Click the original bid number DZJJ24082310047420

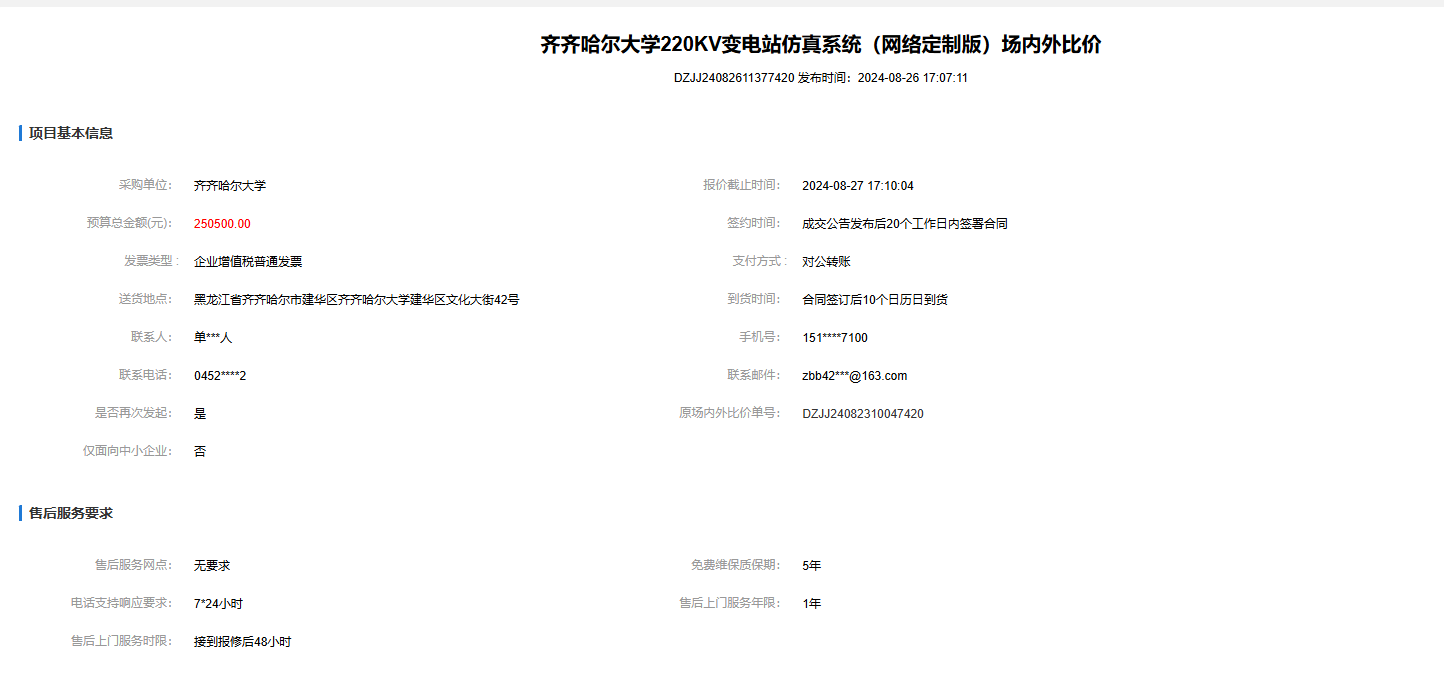coord(862,414)
